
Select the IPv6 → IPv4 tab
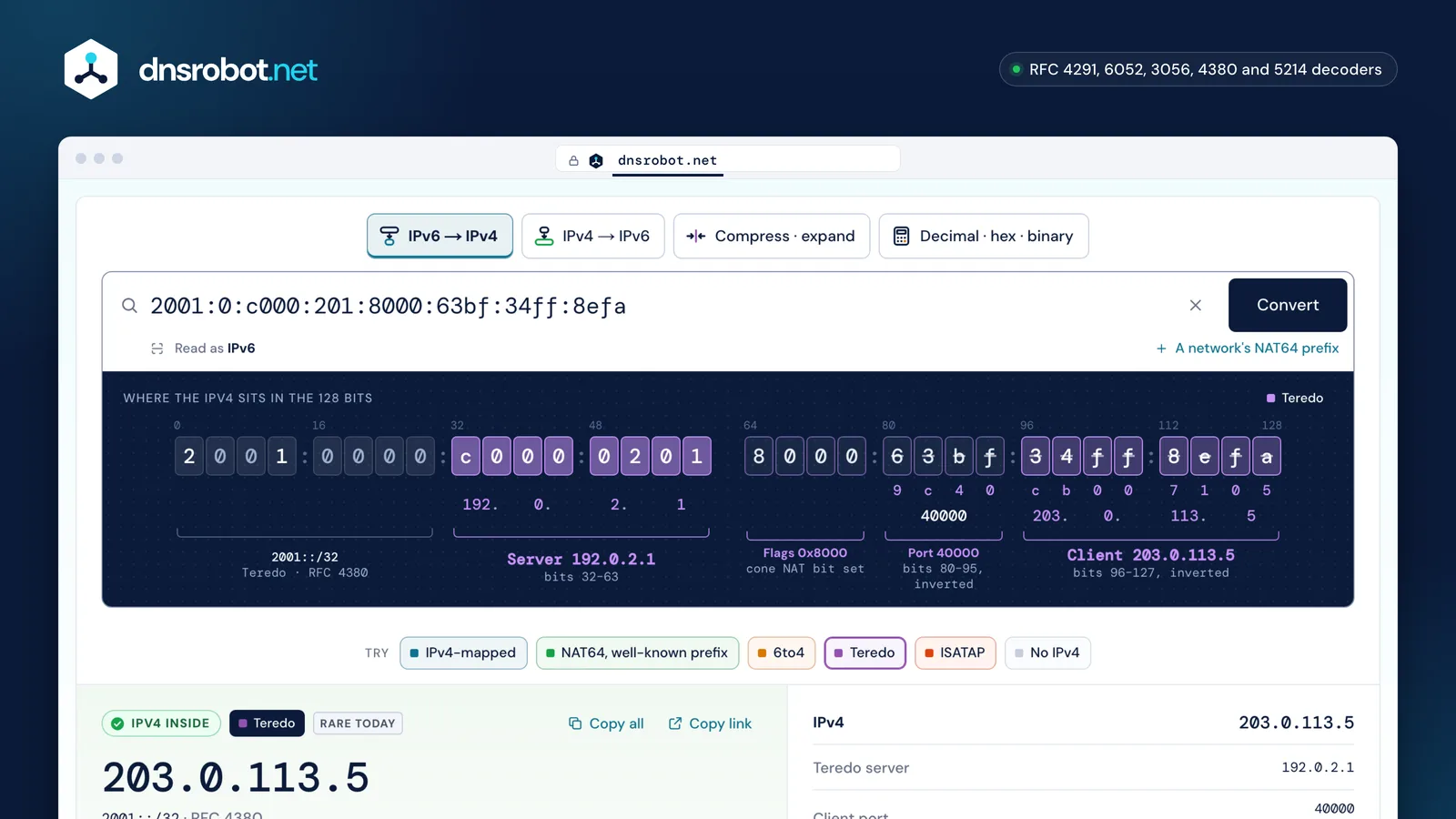pyautogui.click(x=440, y=236)
